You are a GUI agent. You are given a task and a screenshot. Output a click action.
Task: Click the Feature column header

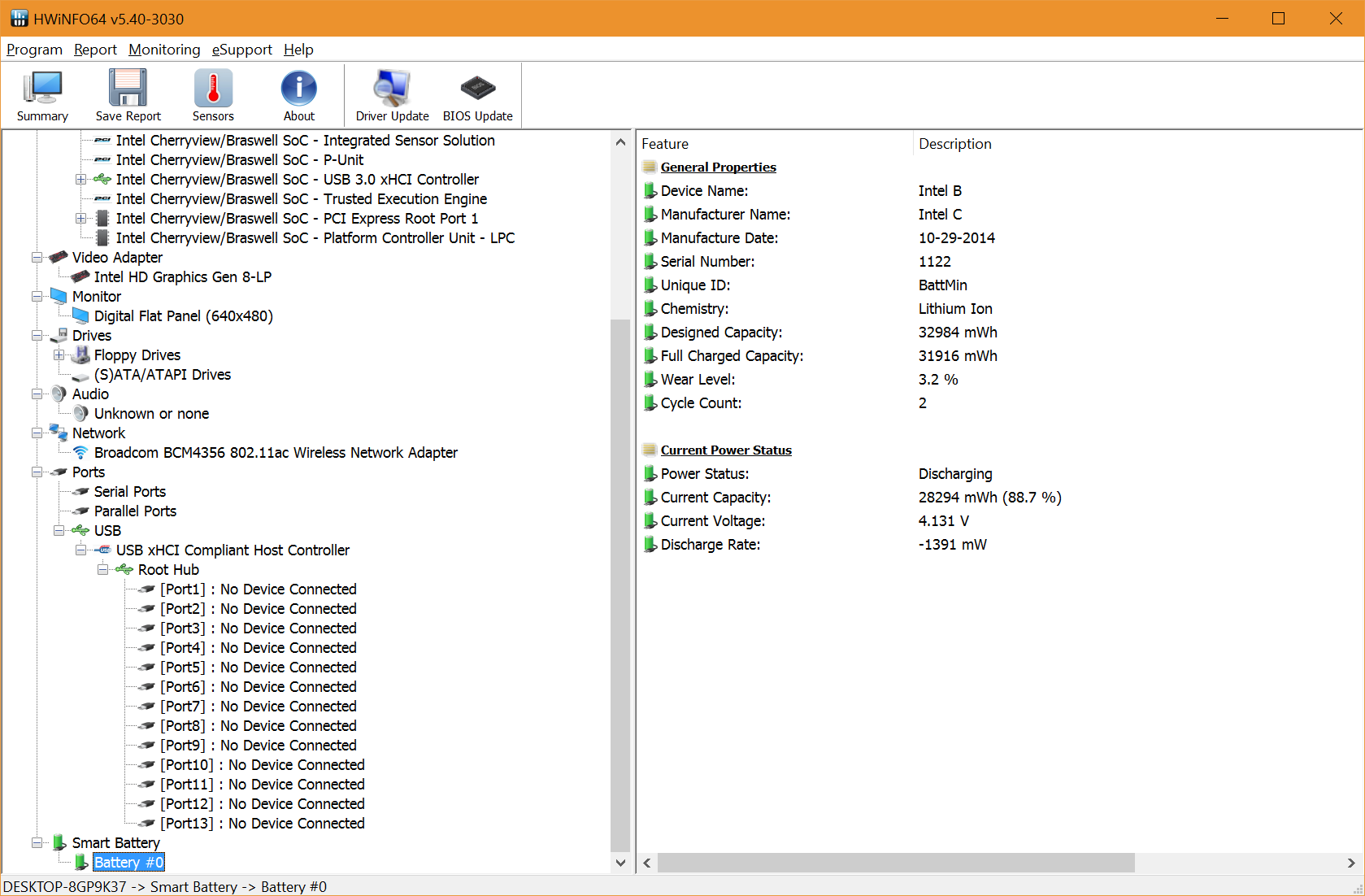[776, 144]
